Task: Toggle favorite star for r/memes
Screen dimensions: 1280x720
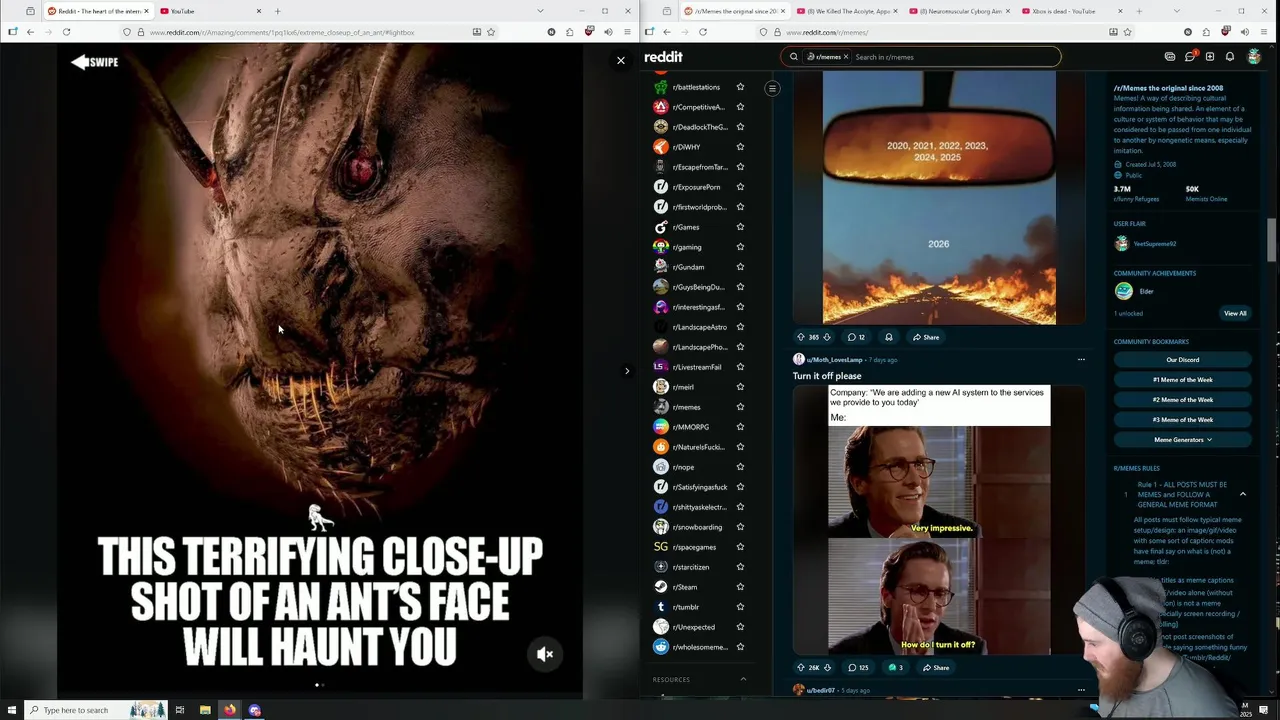Action: pyautogui.click(x=740, y=407)
